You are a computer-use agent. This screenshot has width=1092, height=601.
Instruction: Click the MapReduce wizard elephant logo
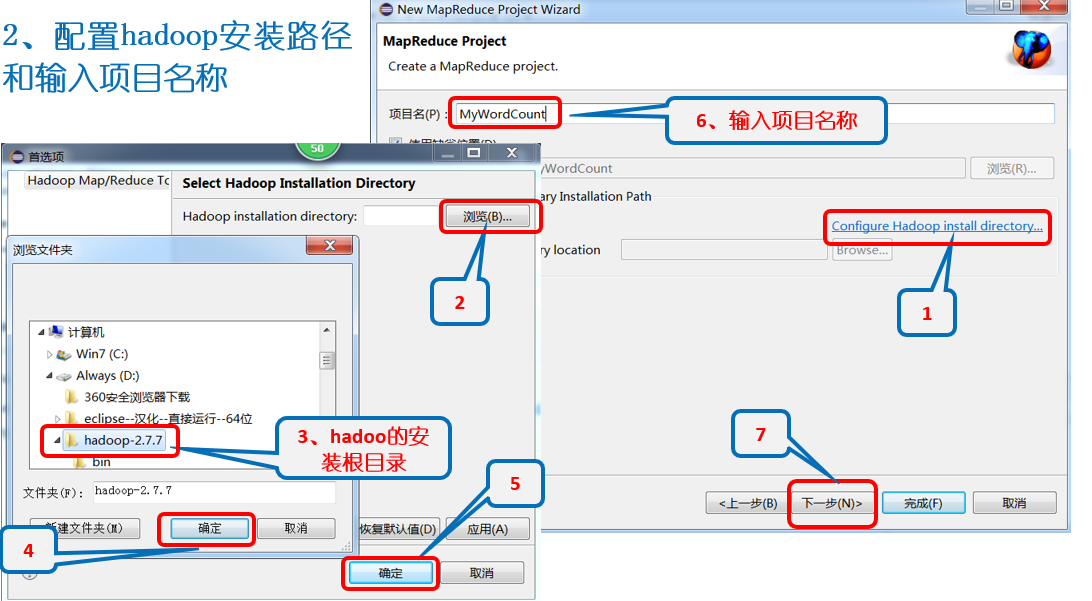(1033, 48)
